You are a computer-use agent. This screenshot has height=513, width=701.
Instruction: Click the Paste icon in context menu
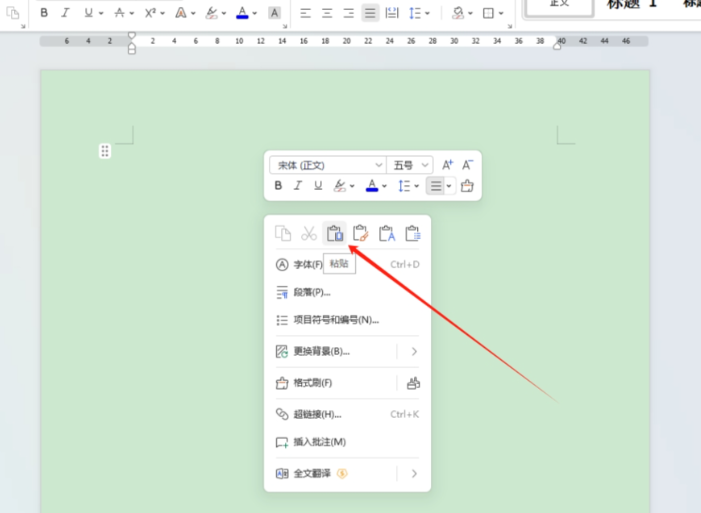[335, 234]
